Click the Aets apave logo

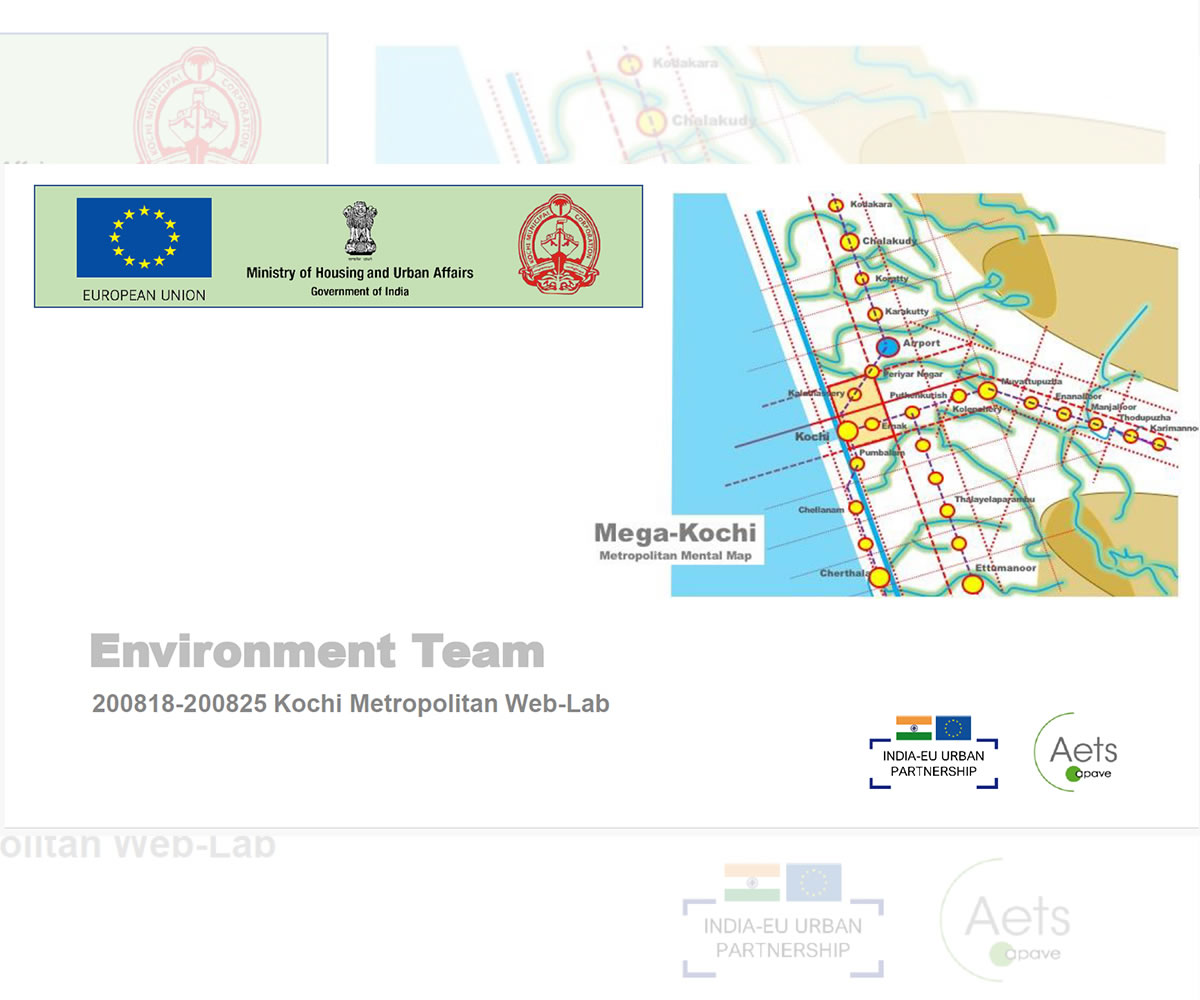(1076, 752)
